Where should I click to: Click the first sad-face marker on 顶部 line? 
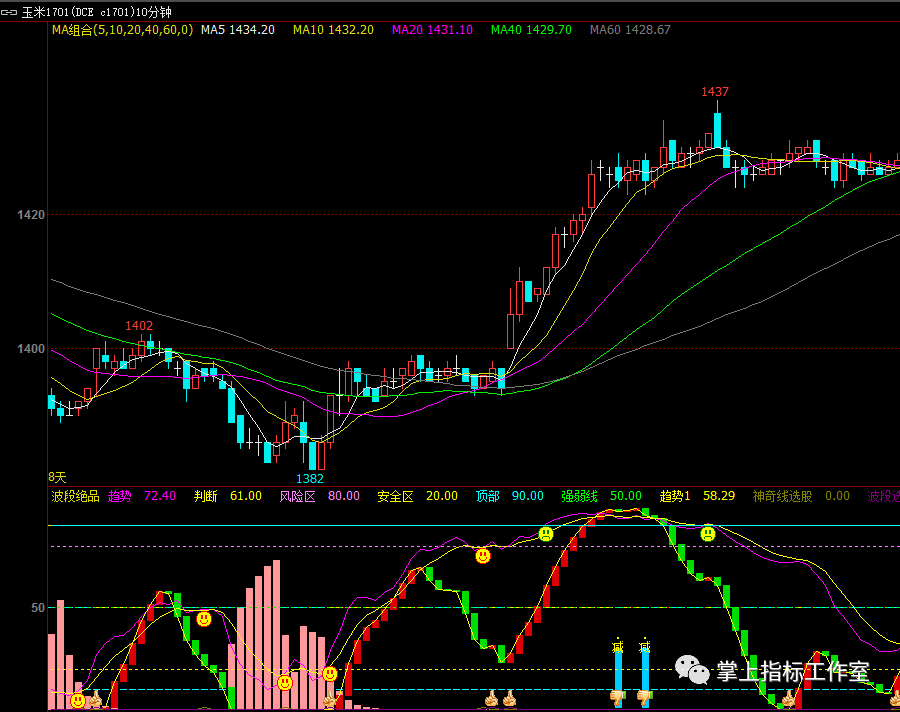(x=546, y=534)
